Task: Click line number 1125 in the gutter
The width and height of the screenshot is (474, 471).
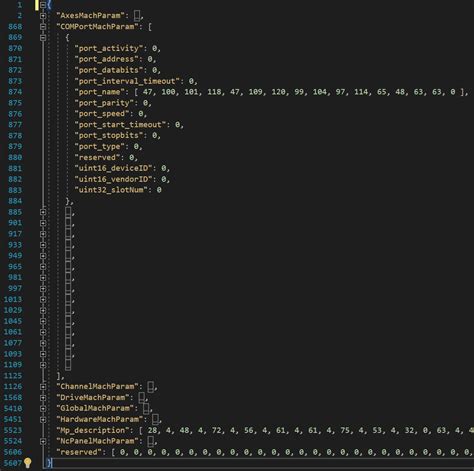Action: coord(13,376)
